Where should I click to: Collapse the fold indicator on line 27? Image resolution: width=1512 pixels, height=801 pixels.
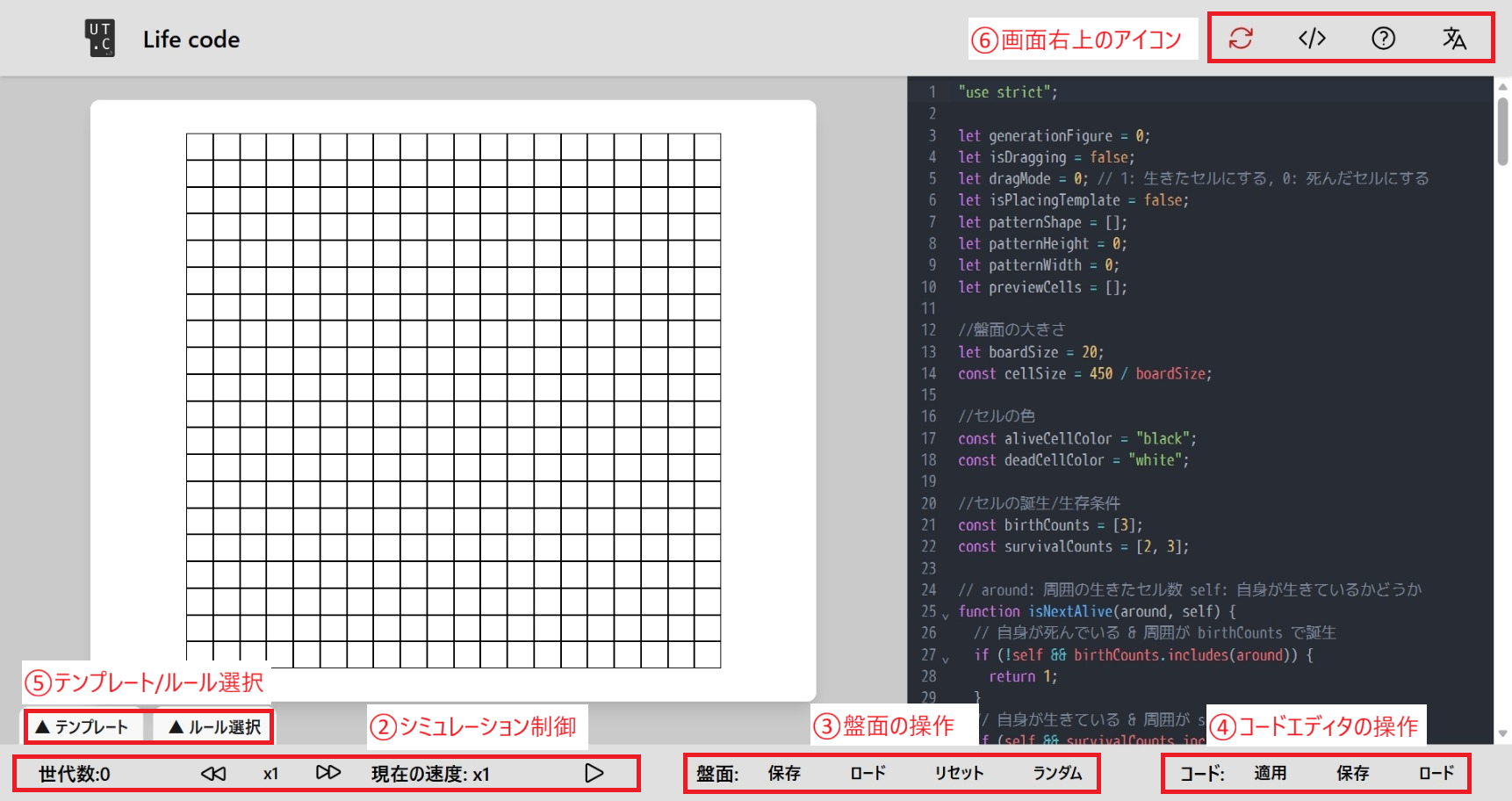944,659
